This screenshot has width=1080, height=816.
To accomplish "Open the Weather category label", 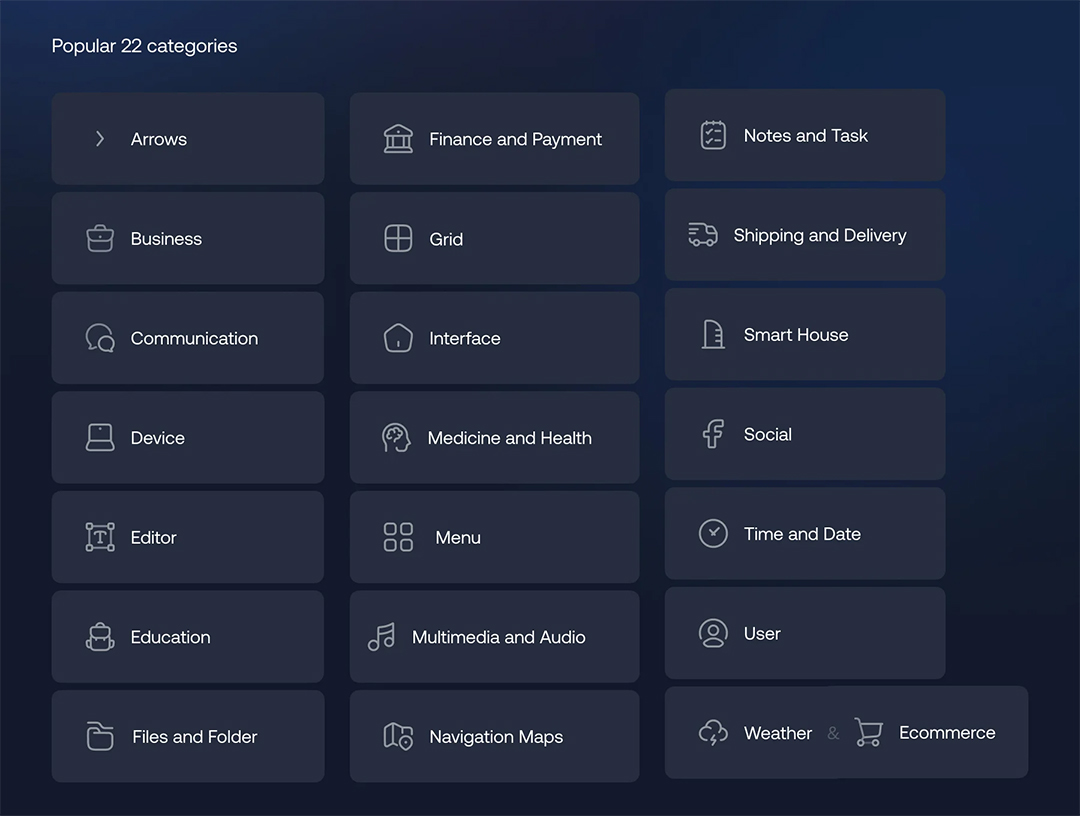I will [x=777, y=733].
